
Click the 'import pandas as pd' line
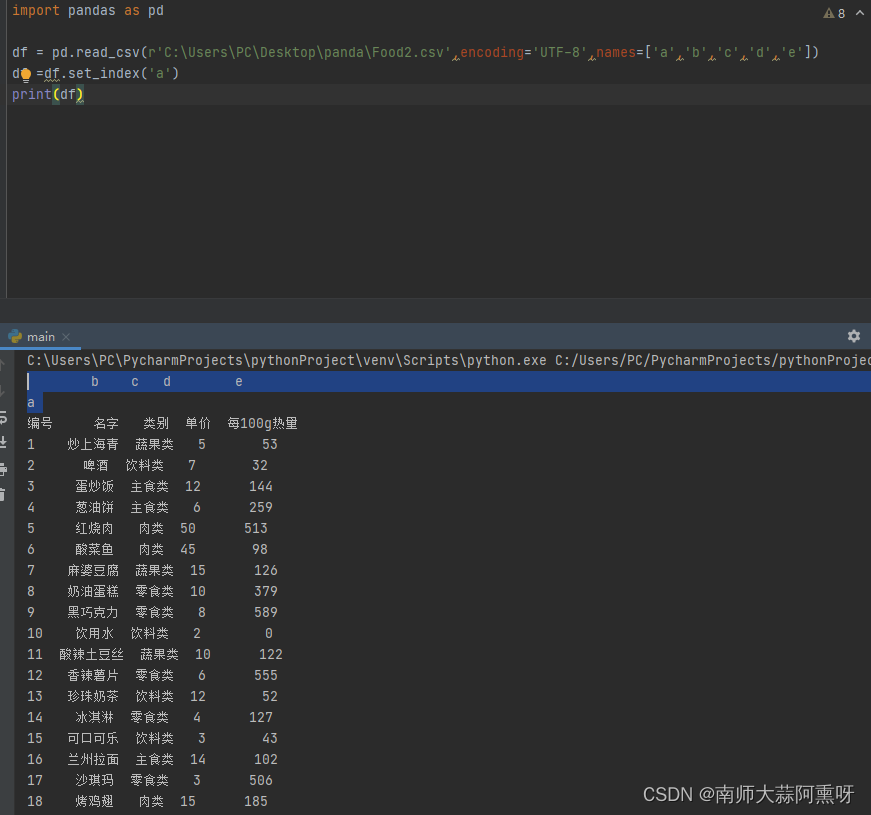point(88,11)
